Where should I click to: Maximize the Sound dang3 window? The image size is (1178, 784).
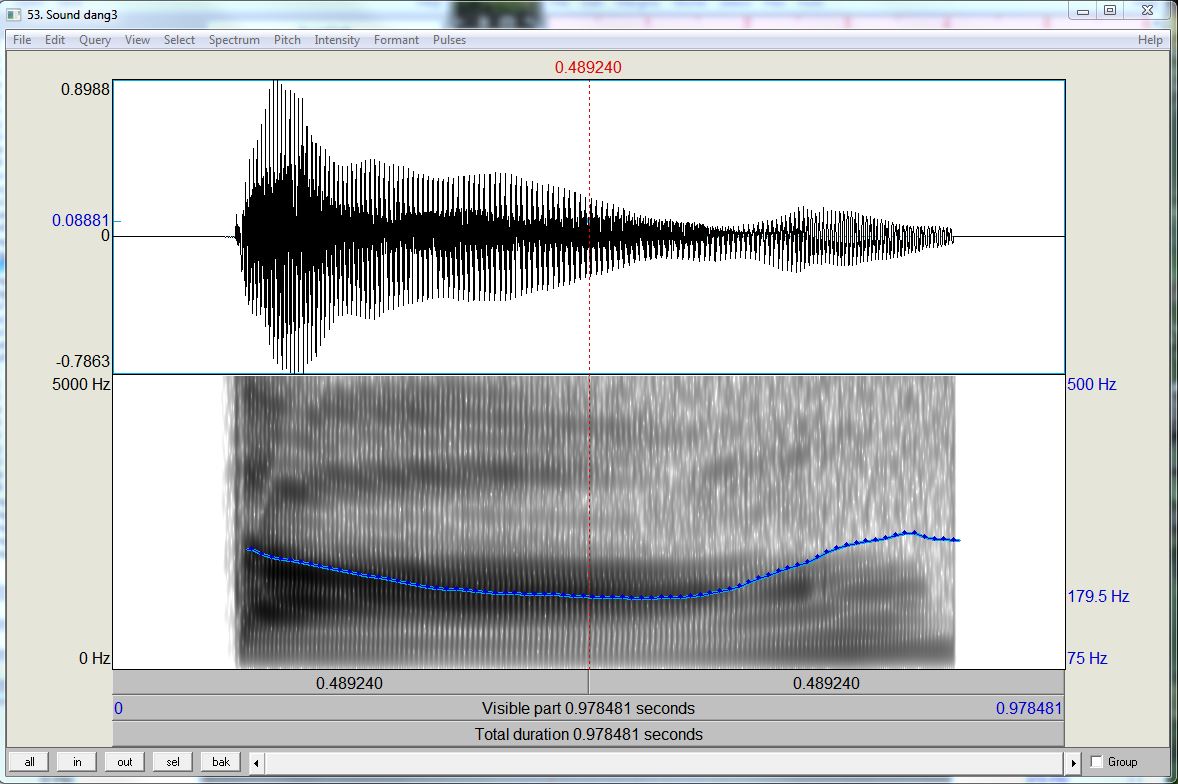coord(1110,11)
